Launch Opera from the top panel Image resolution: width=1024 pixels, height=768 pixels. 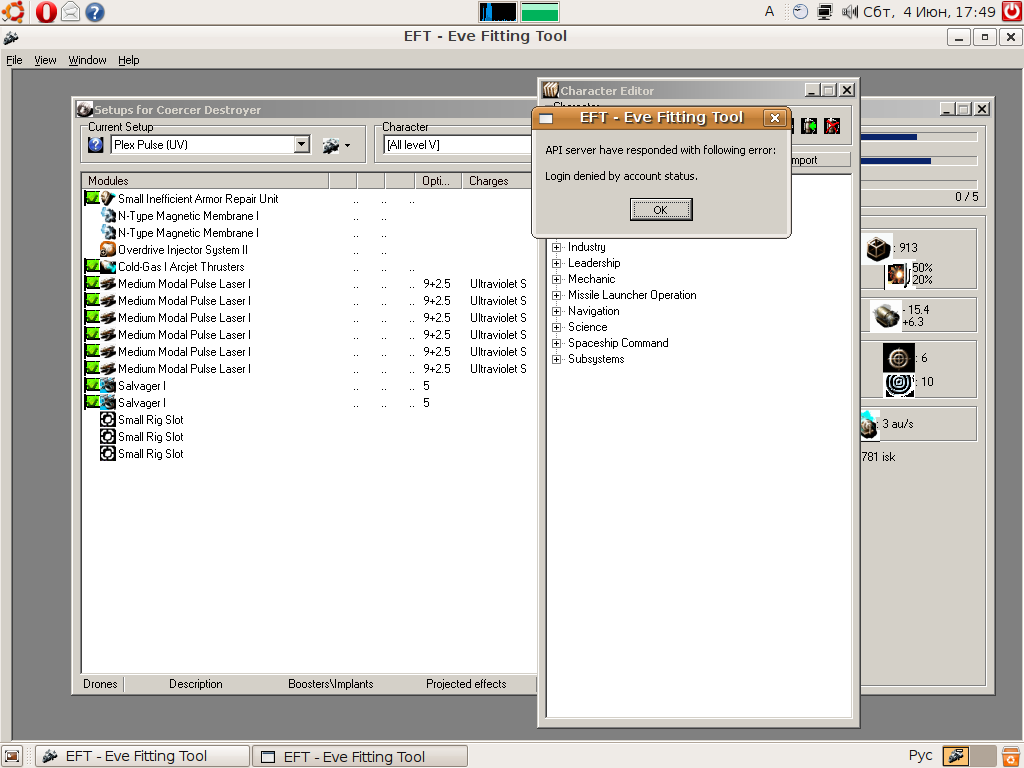click(46, 12)
